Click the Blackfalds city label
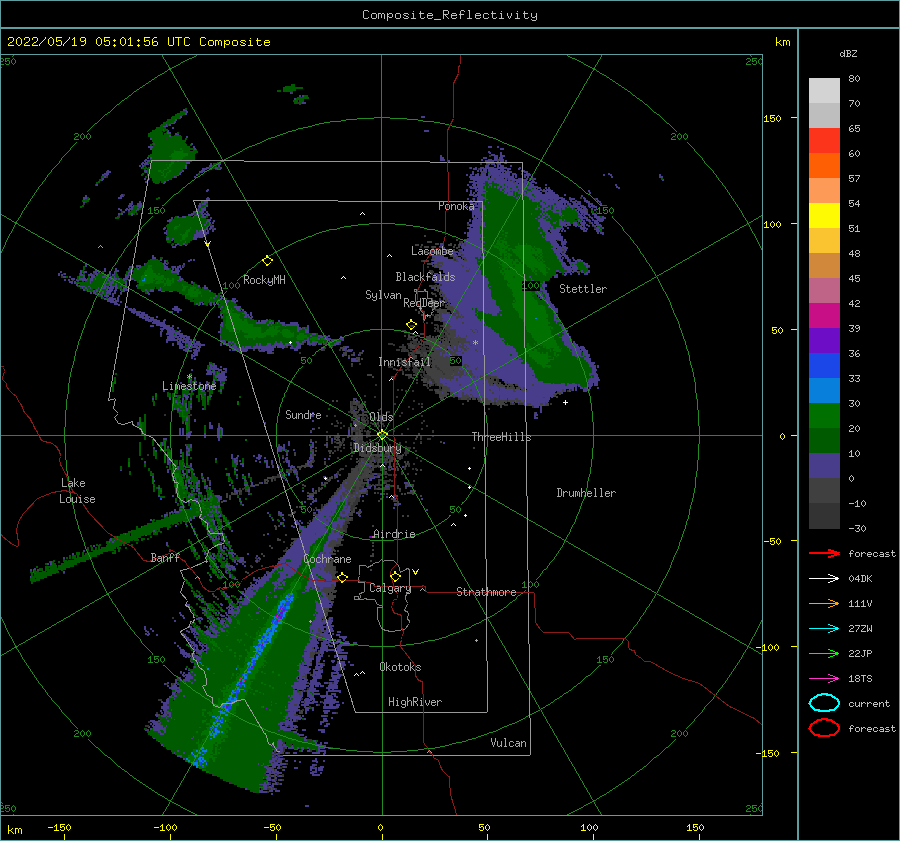 tap(425, 277)
